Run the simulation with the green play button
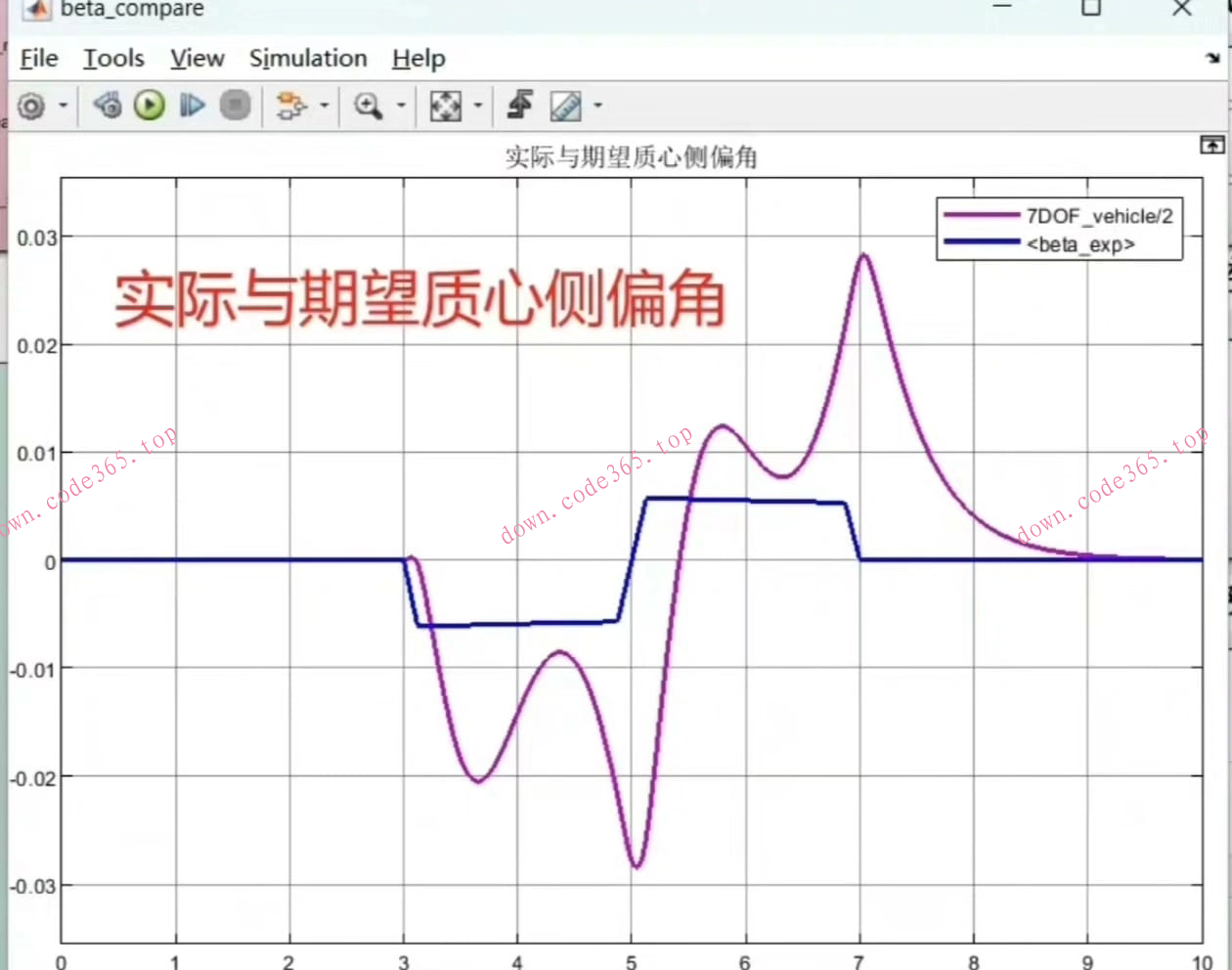This screenshot has height=970, width=1232. (x=150, y=105)
